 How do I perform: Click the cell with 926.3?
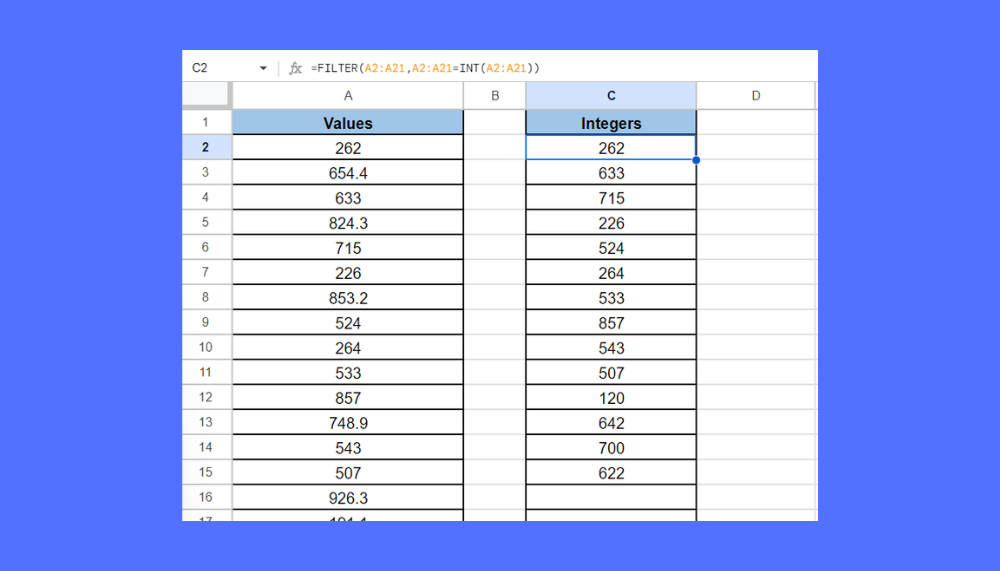(x=348, y=498)
